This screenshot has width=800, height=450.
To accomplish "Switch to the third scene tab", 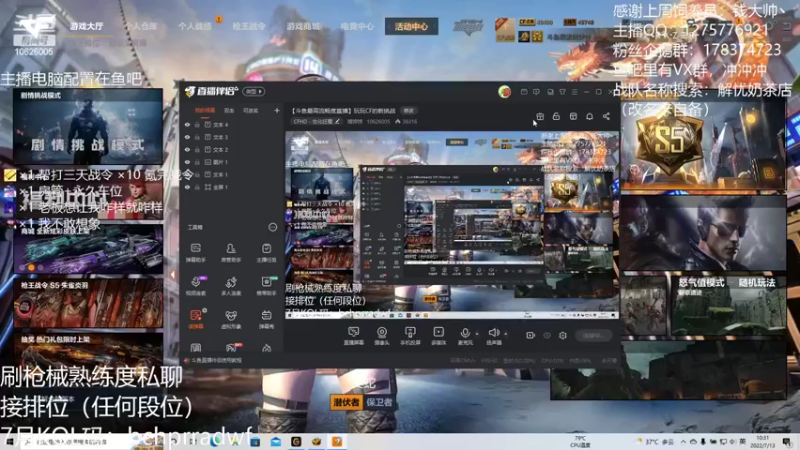I will point(250,110).
